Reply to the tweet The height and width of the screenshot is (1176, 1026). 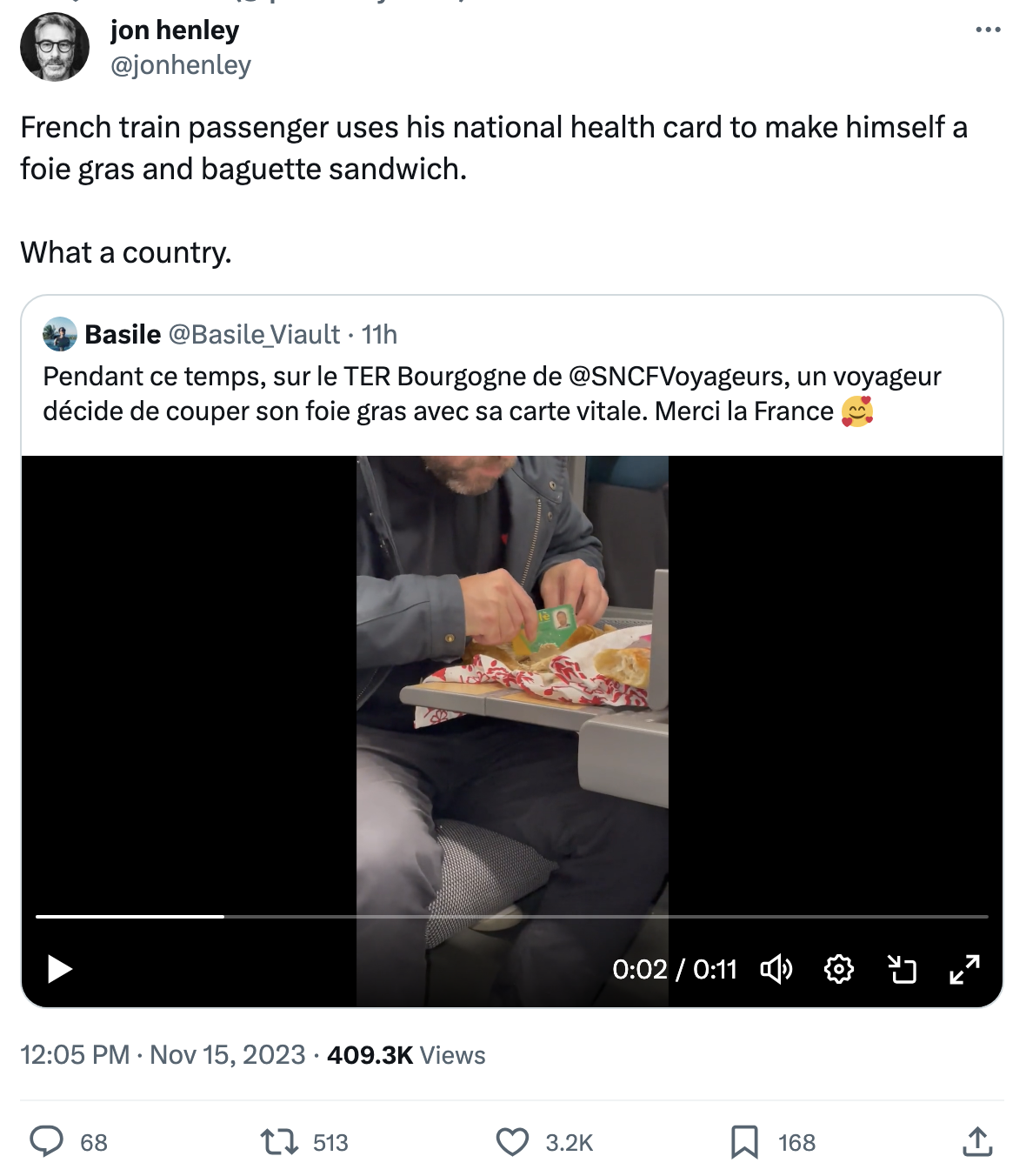pyautogui.click(x=47, y=1141)
